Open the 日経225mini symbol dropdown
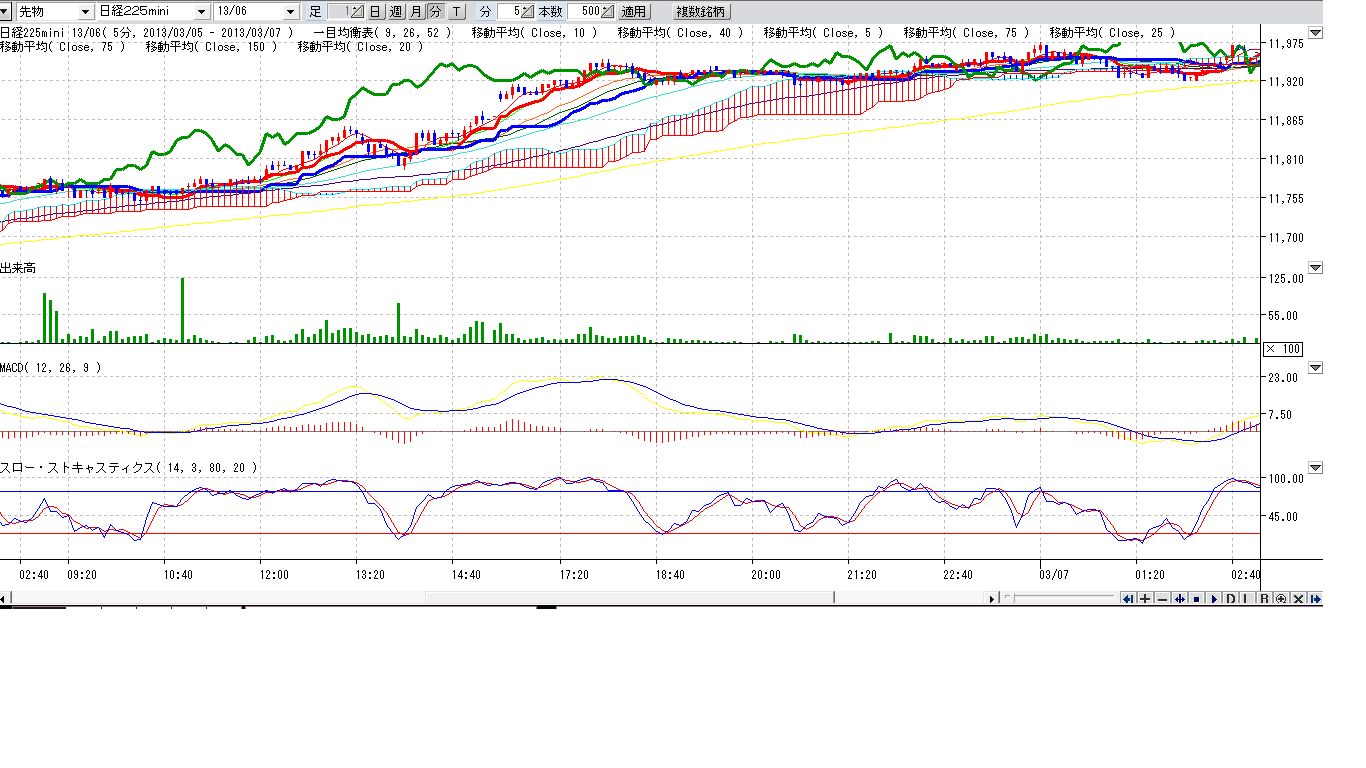The width and height of the screenshot is (1366, 768). pyautogui.click(x=202, y=12)
